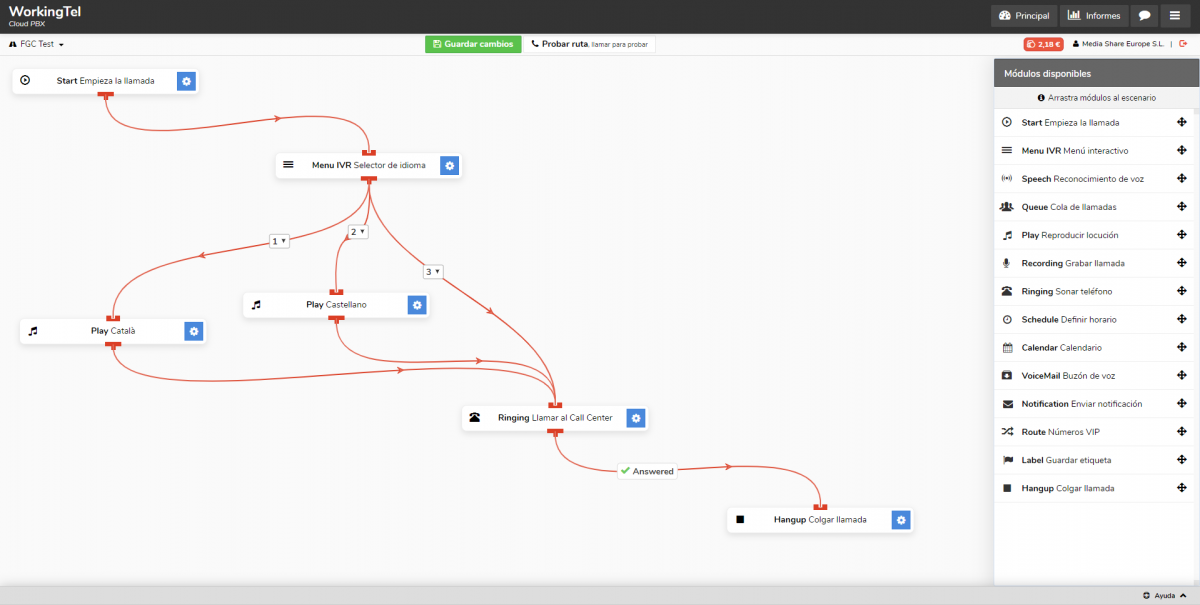Open Ringing Llamar al Call Center settings
Viewport: 1200px width, 605px height.
click(x=636, y=418)
